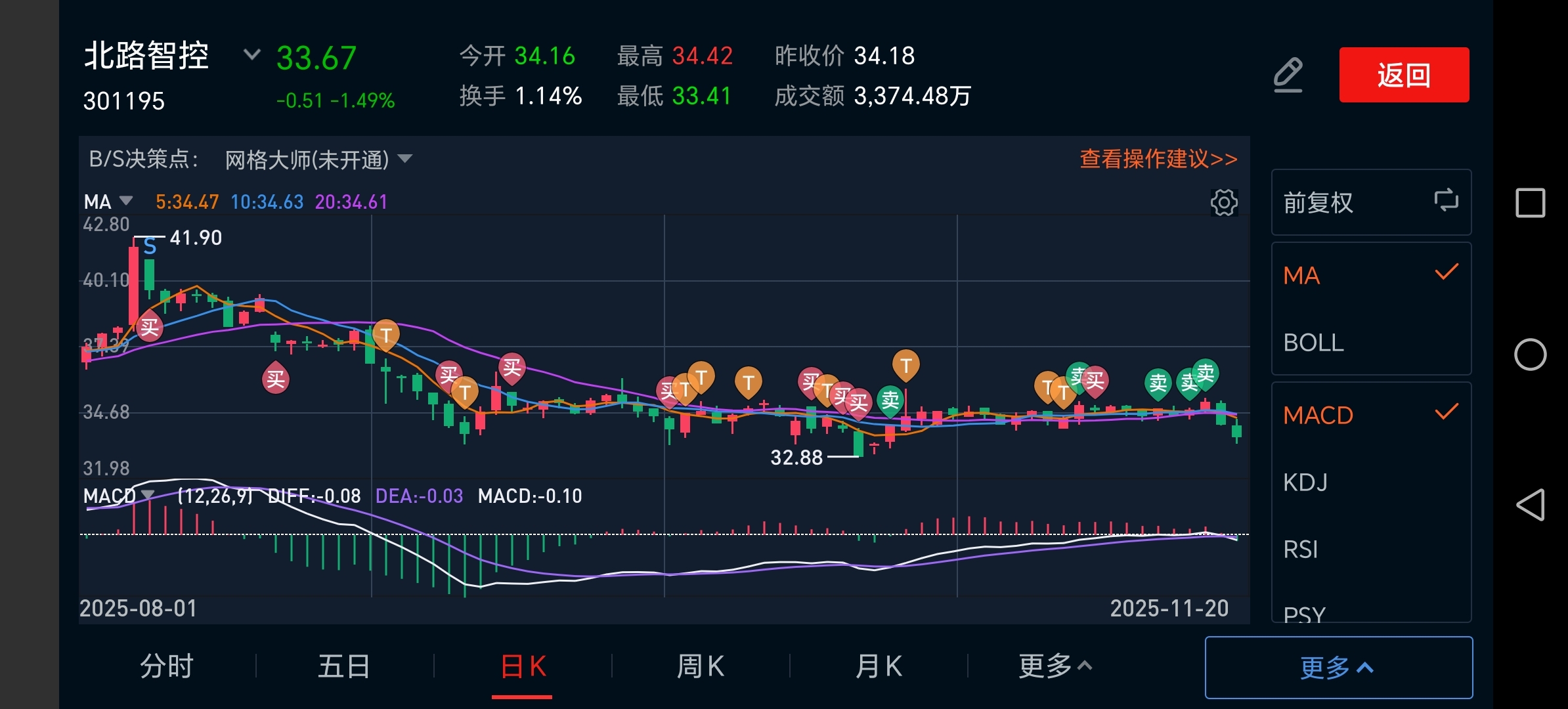1568x709 pixels.
Task: Tap the blue S sell marker
Action: click(150, 247)
